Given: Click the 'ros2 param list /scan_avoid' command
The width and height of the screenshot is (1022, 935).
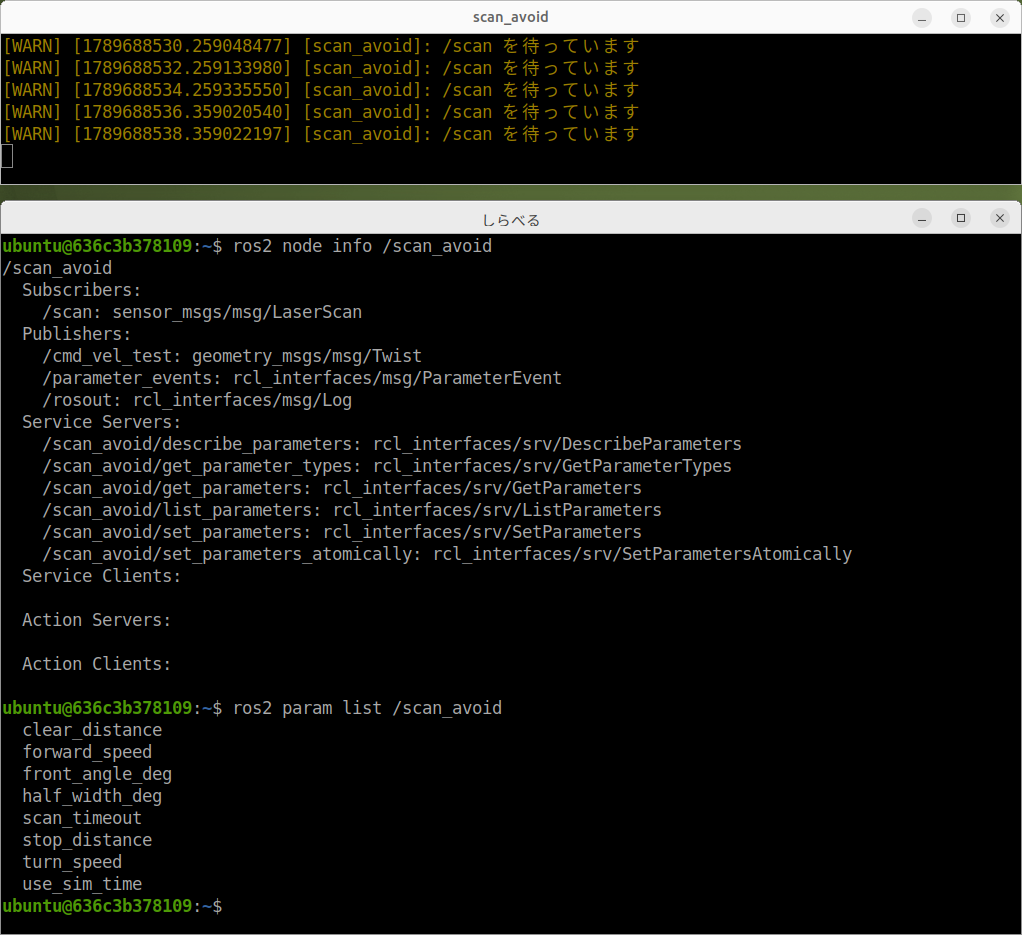Looking at the screenshot, I should (x=368, y=708).
